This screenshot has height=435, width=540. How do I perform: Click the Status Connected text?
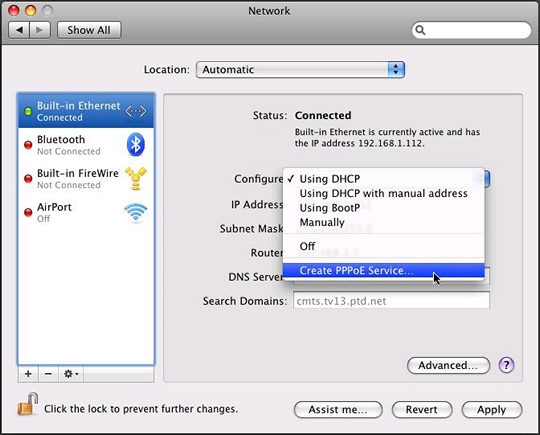[x=323, y=115]
